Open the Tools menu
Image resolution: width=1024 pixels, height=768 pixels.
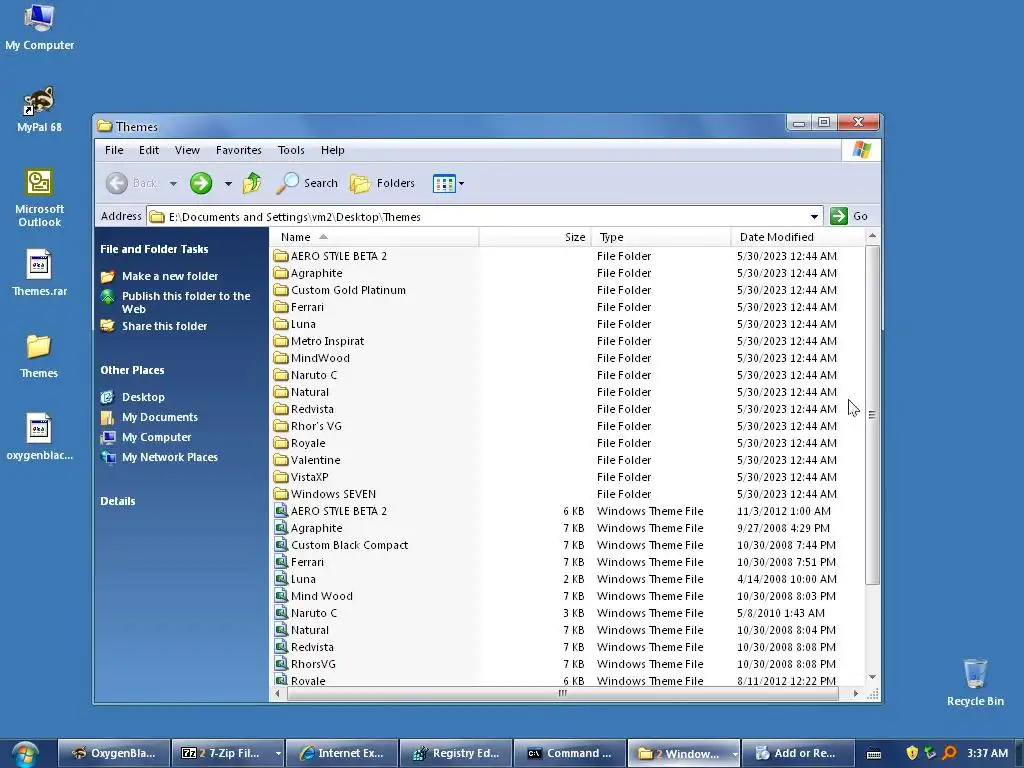pyautogui.click(x=291, y=150)
